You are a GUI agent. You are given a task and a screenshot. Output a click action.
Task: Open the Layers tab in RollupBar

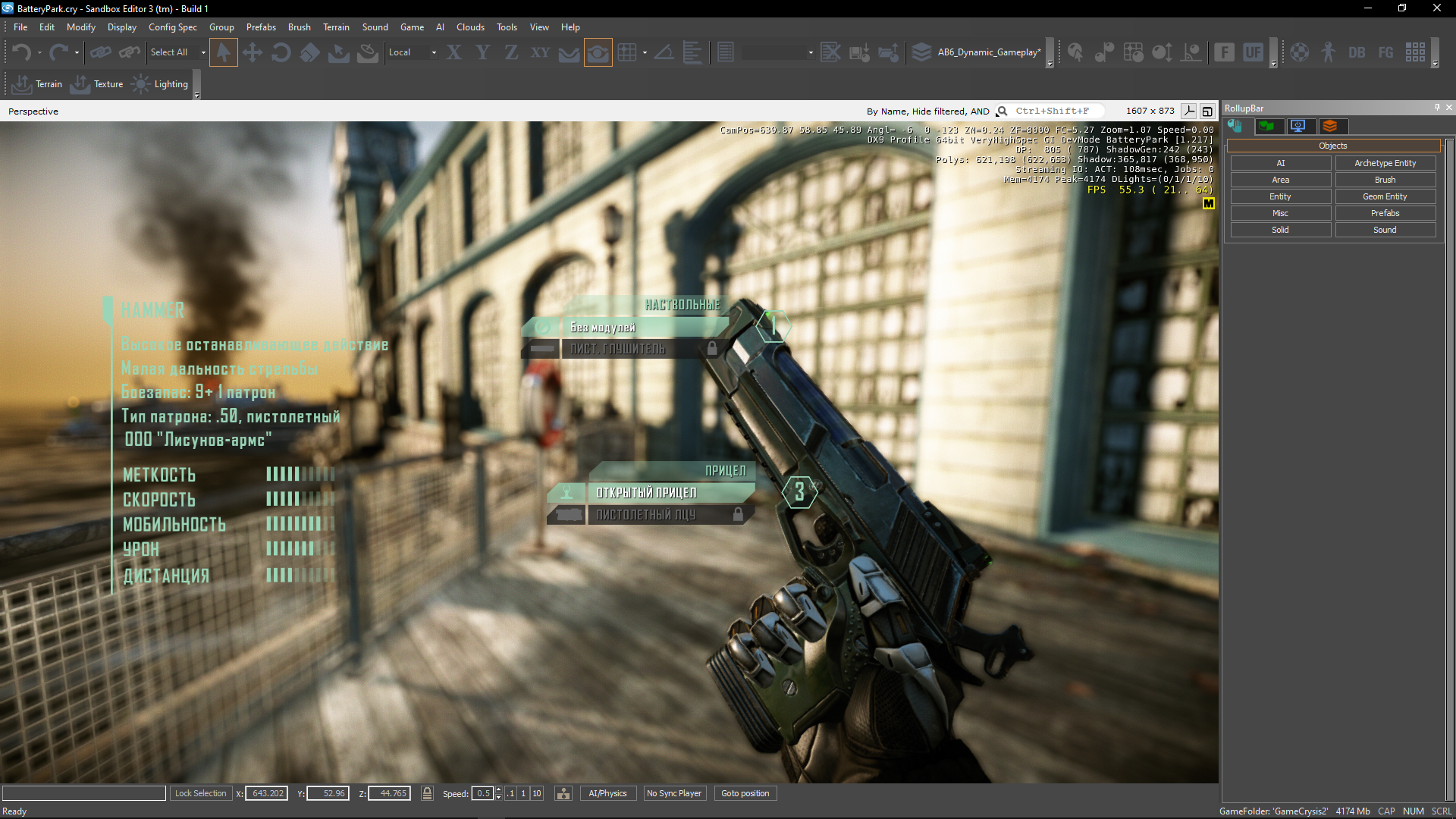tap(1329, 126)
